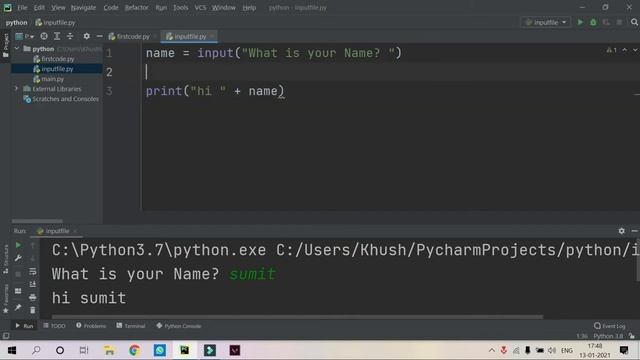Select firstcode.py in project tree

coord(58,59)
